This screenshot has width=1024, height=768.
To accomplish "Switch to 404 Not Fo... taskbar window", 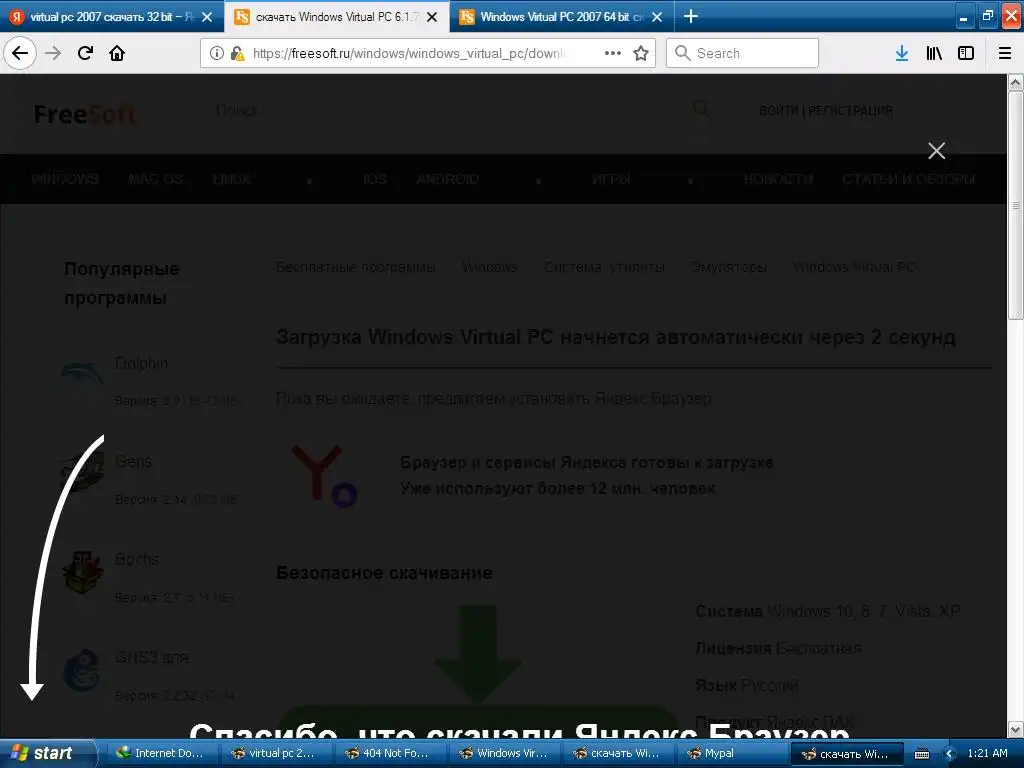I will [389, 753].
